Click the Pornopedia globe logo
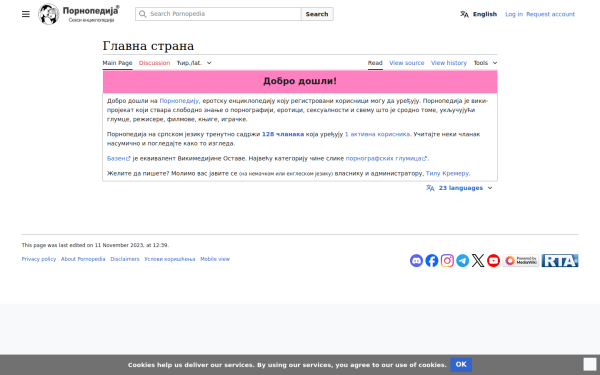Screen dimensions: 600x375 [x=49, y=14]
